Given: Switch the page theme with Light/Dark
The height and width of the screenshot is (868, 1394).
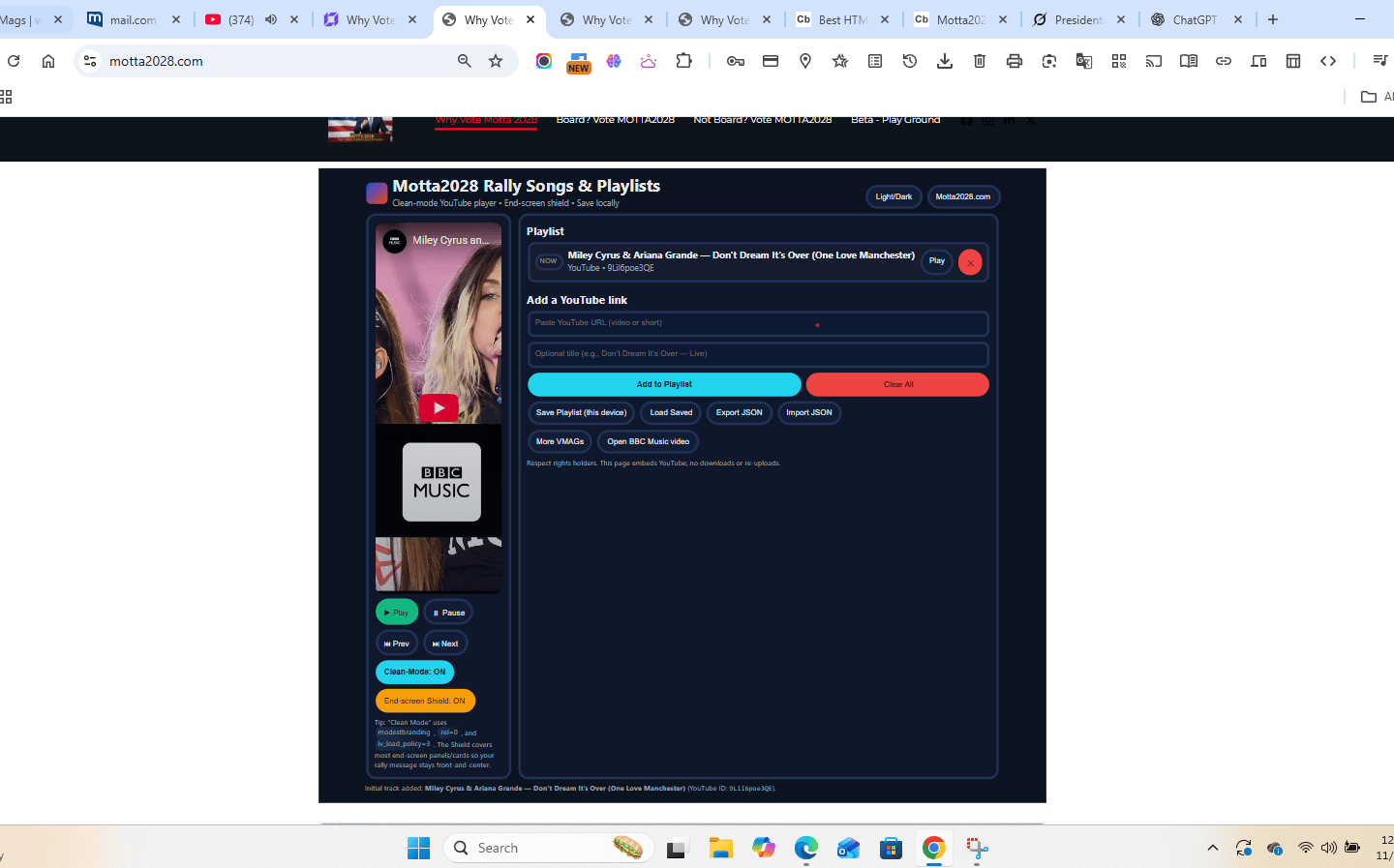Looking at the screenshot, I should pyautogui.click(x=894, y=196).
